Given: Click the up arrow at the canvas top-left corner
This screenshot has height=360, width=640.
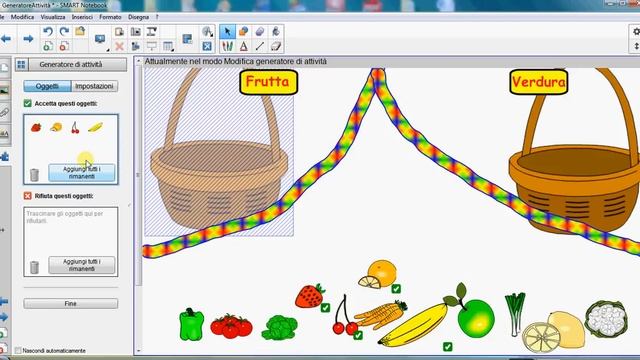Looking at the screenshot, I should click(138, 61).
